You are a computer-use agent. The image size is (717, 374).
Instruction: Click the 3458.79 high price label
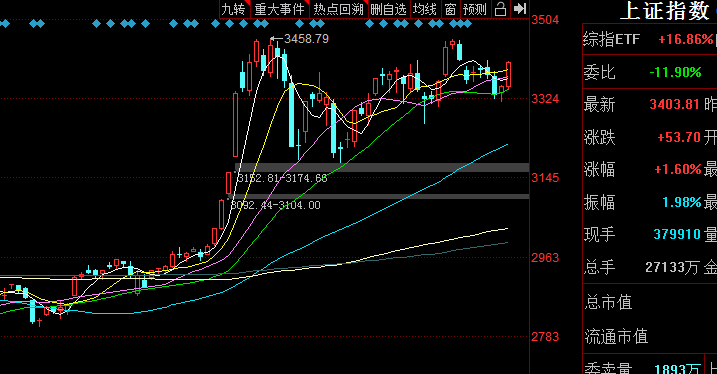pyautogui.click(x=306, y=39)
